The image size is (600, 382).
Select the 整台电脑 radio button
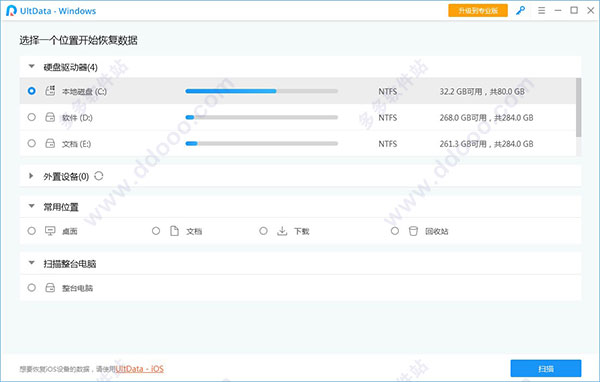[x=31, y=287]
